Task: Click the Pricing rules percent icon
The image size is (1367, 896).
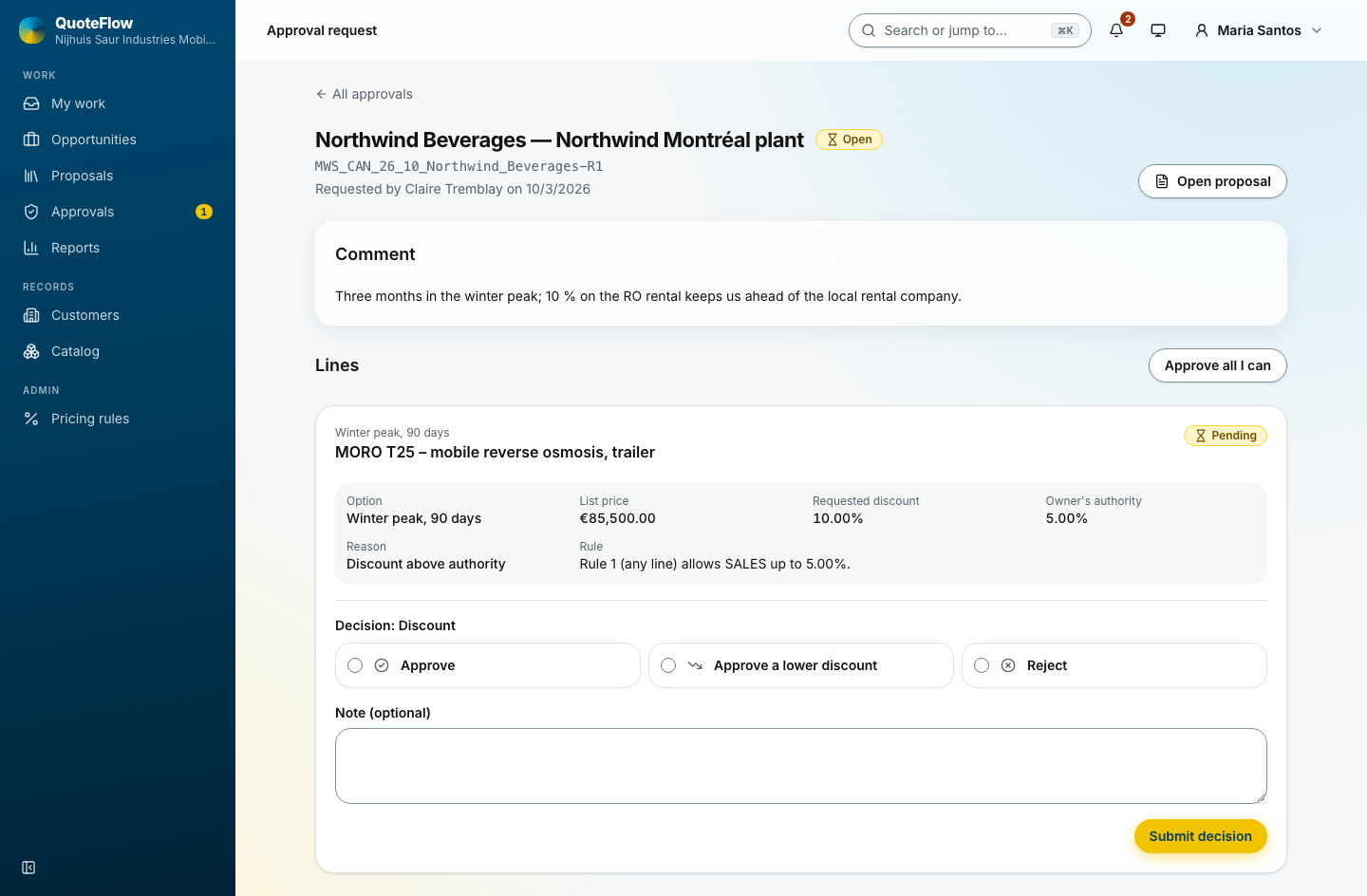Action: coord(31,419)
